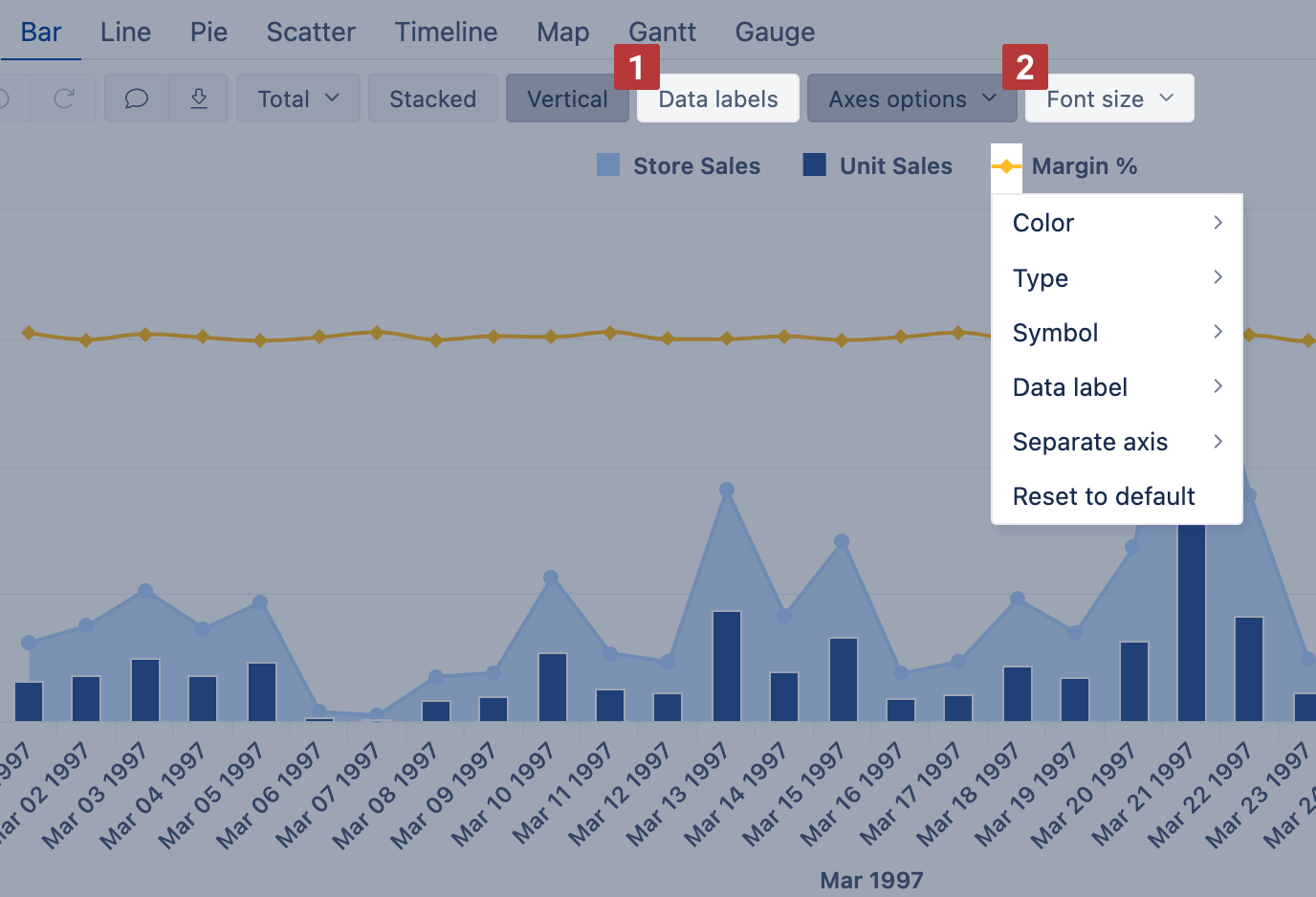Toggle Data labels on the chart
Screen dimensions: 1316x897
tap(718, 98)
